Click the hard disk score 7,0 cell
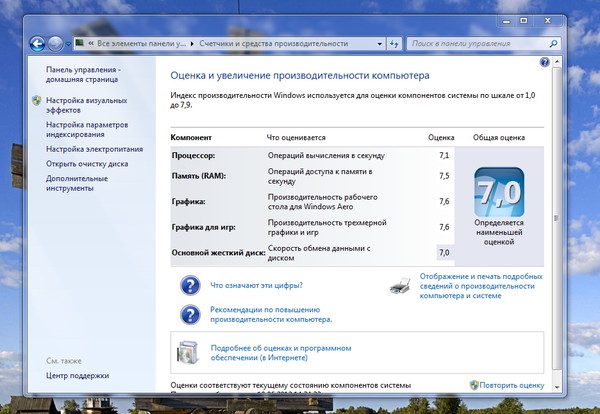600x414 pixels. 445,253
